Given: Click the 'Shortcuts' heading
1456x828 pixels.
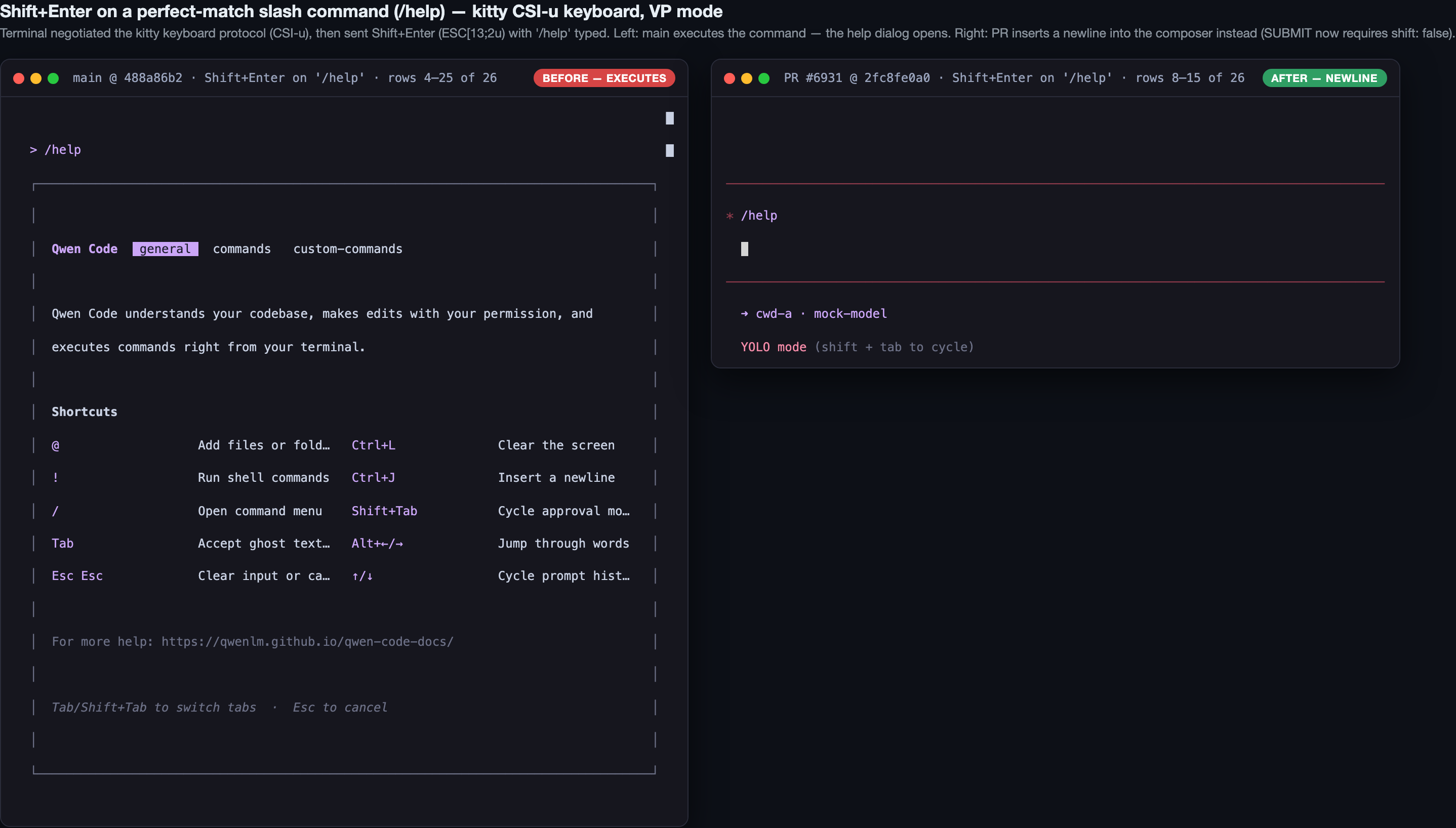Looking at the screenshot, I should tap(84, 412).
